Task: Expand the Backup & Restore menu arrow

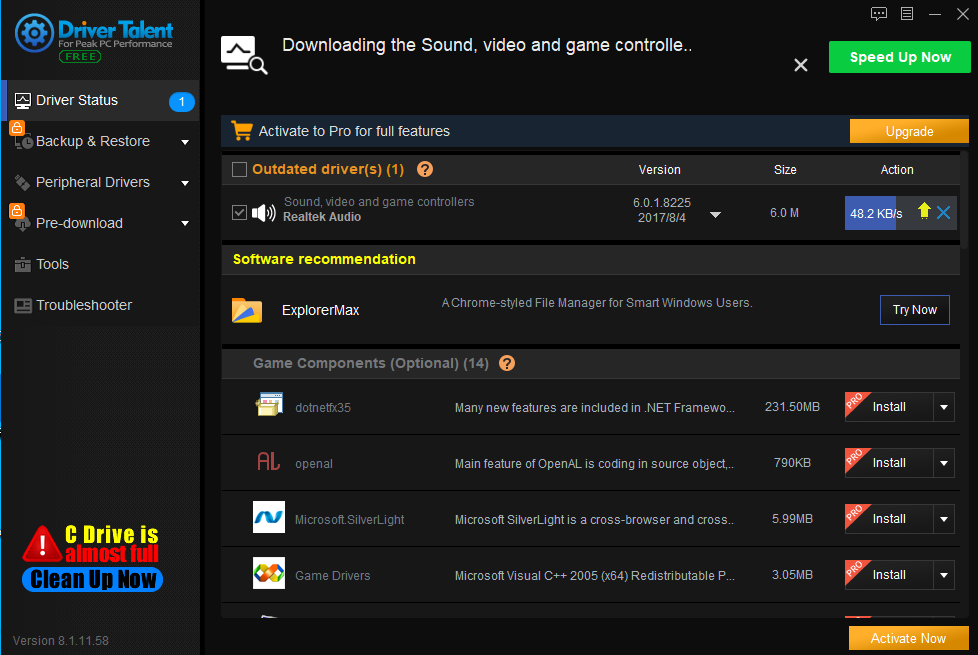Action: (x=185, y=142)
